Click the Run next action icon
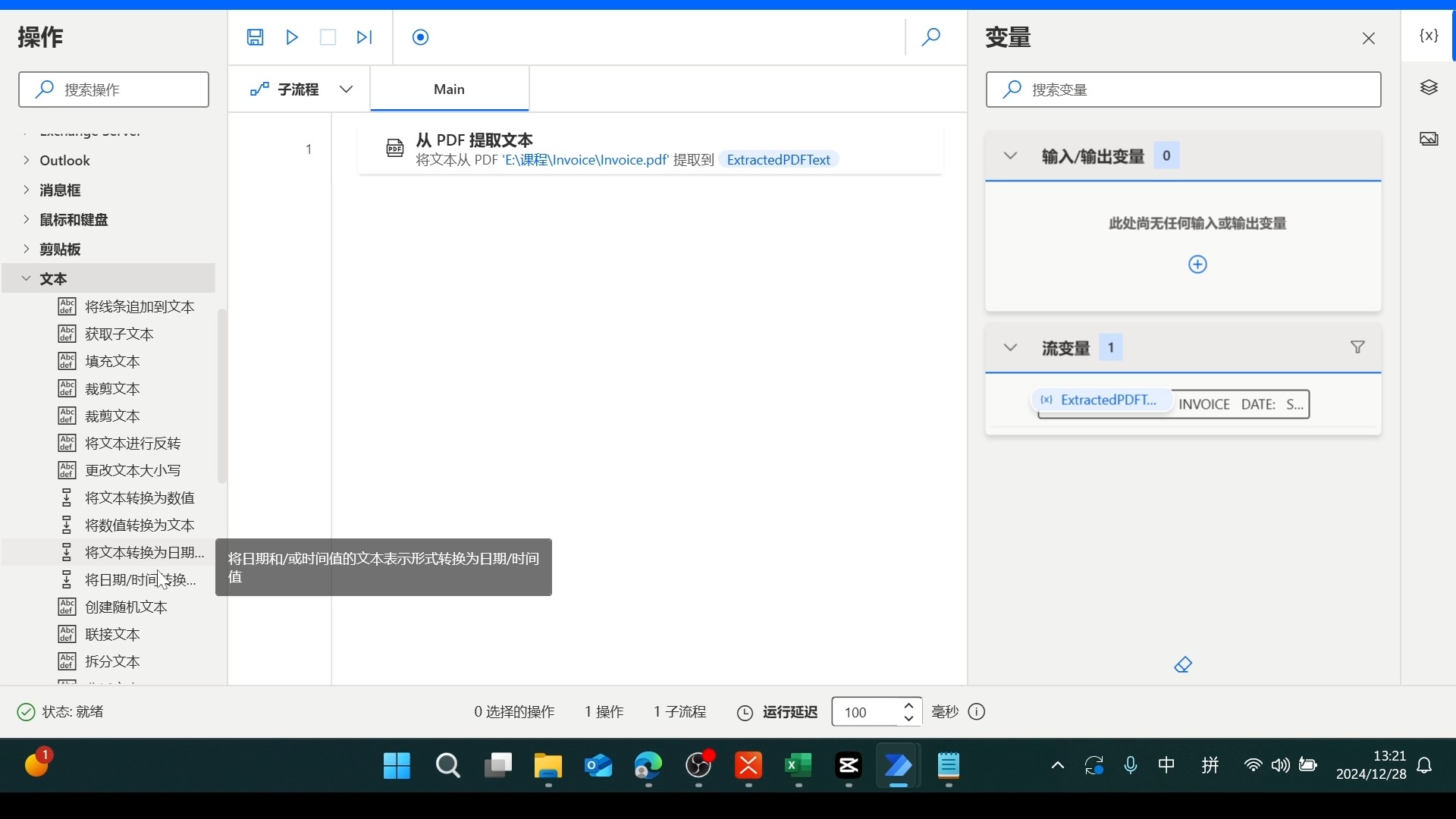 click(365, 37)
